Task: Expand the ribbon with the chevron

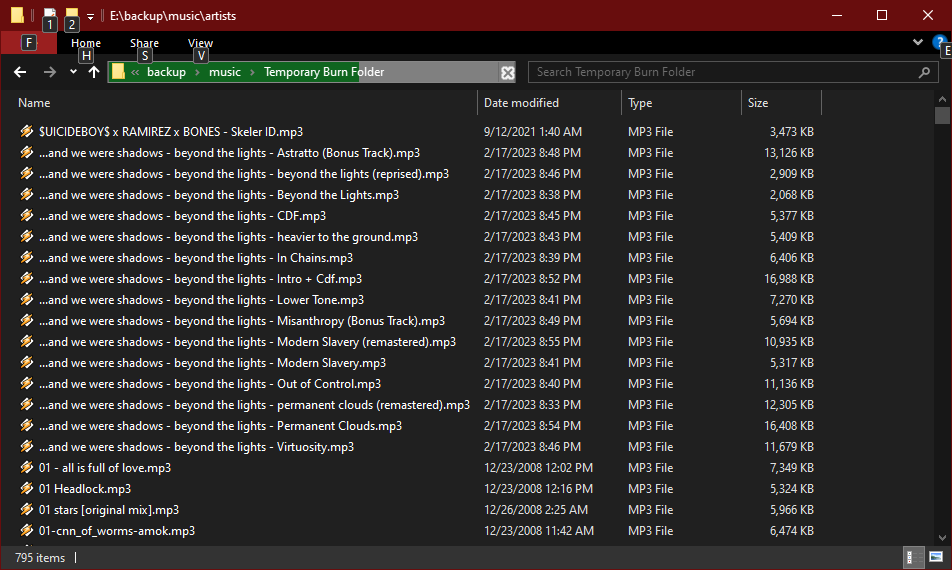Action: click(917, 42)
